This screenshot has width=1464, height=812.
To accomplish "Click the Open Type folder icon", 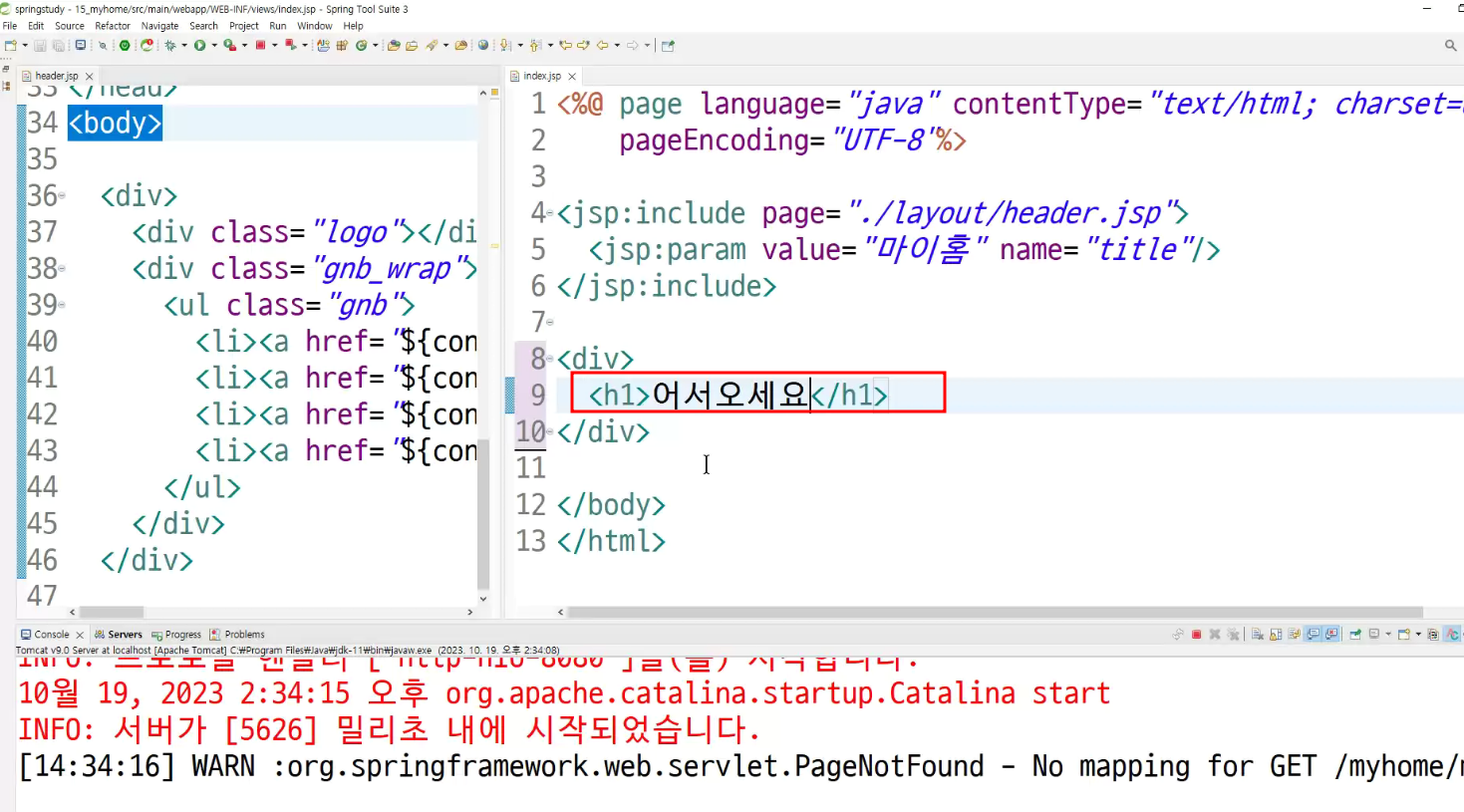I will point(394,45).
